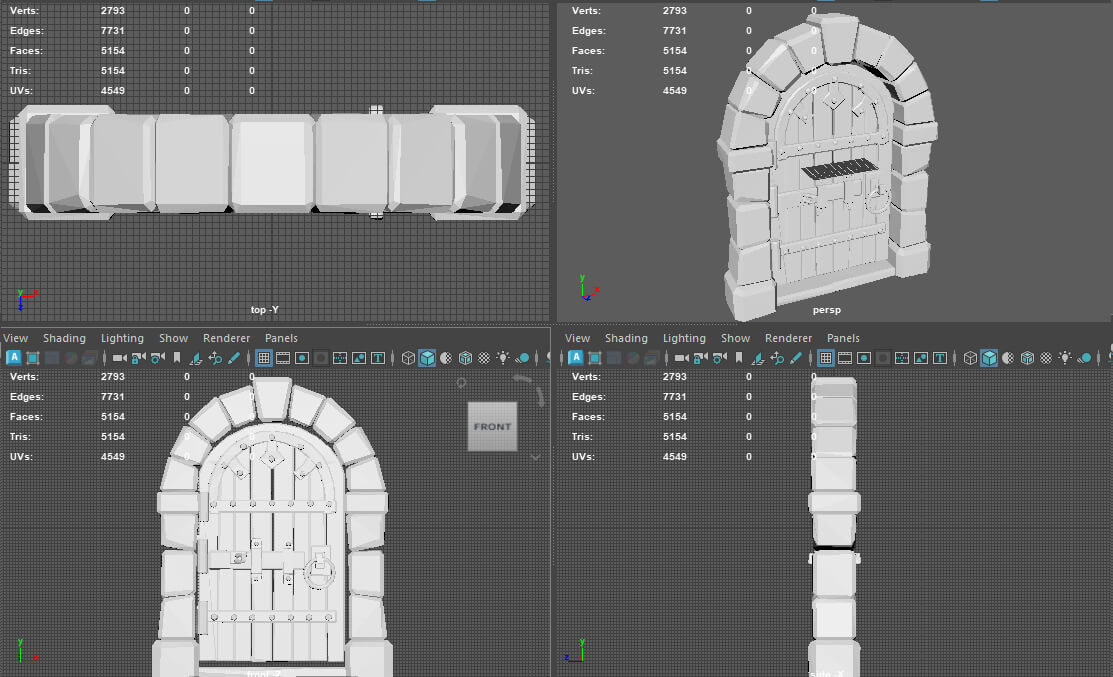The image size is (1113, 677).
Task: Toggle Safe Action in front panel toolbar
Action: [359, 358]
